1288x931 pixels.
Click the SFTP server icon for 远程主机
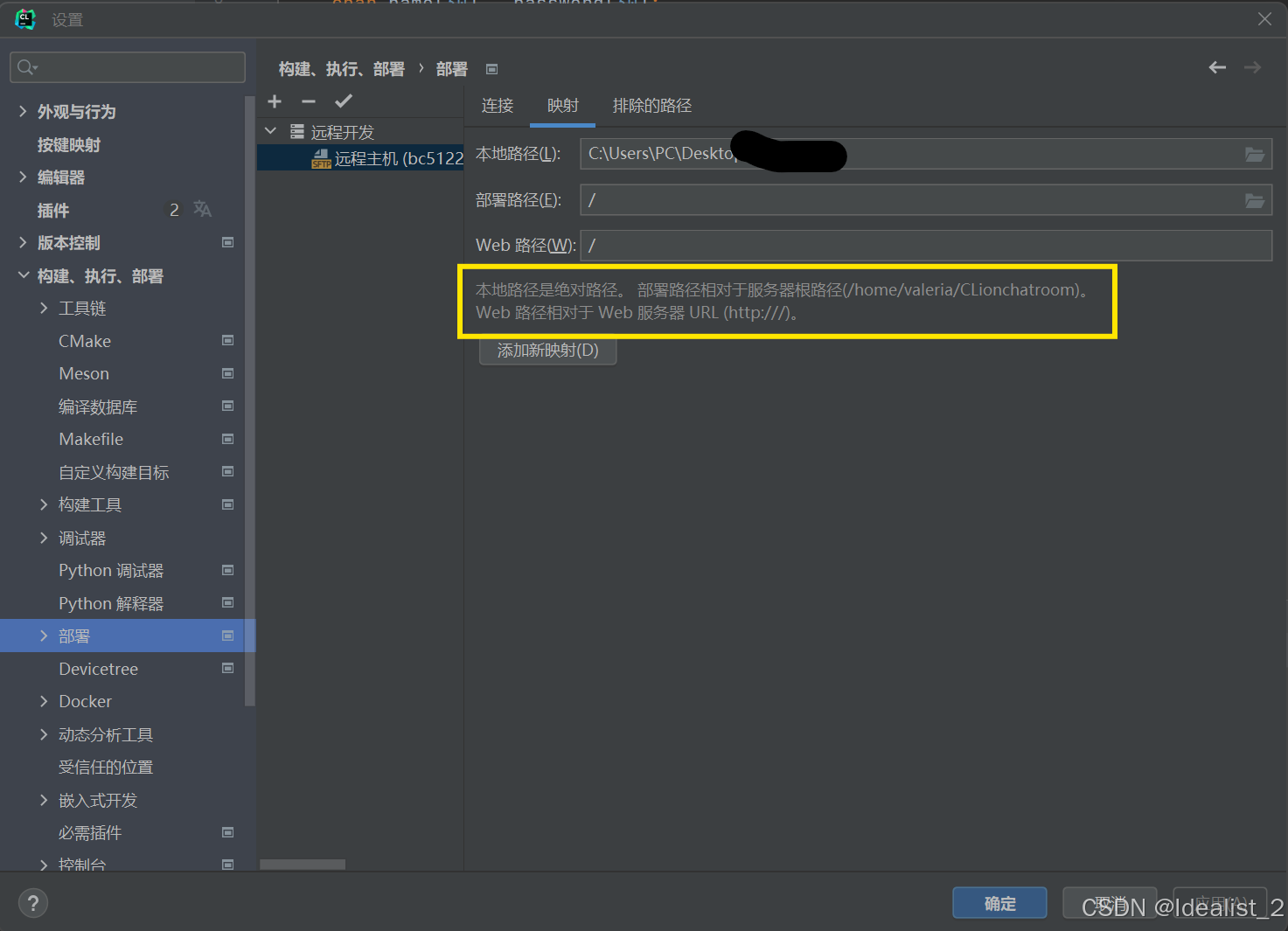[321, 158]
